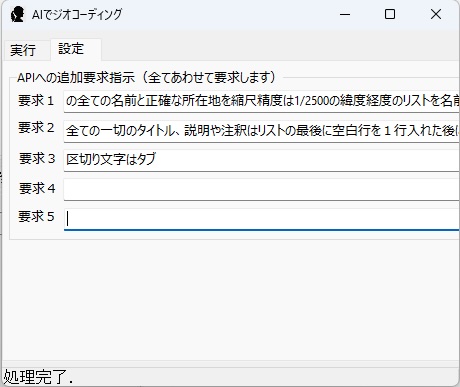
Task: Click the app icon in the title bar
Action: (17, 15)
